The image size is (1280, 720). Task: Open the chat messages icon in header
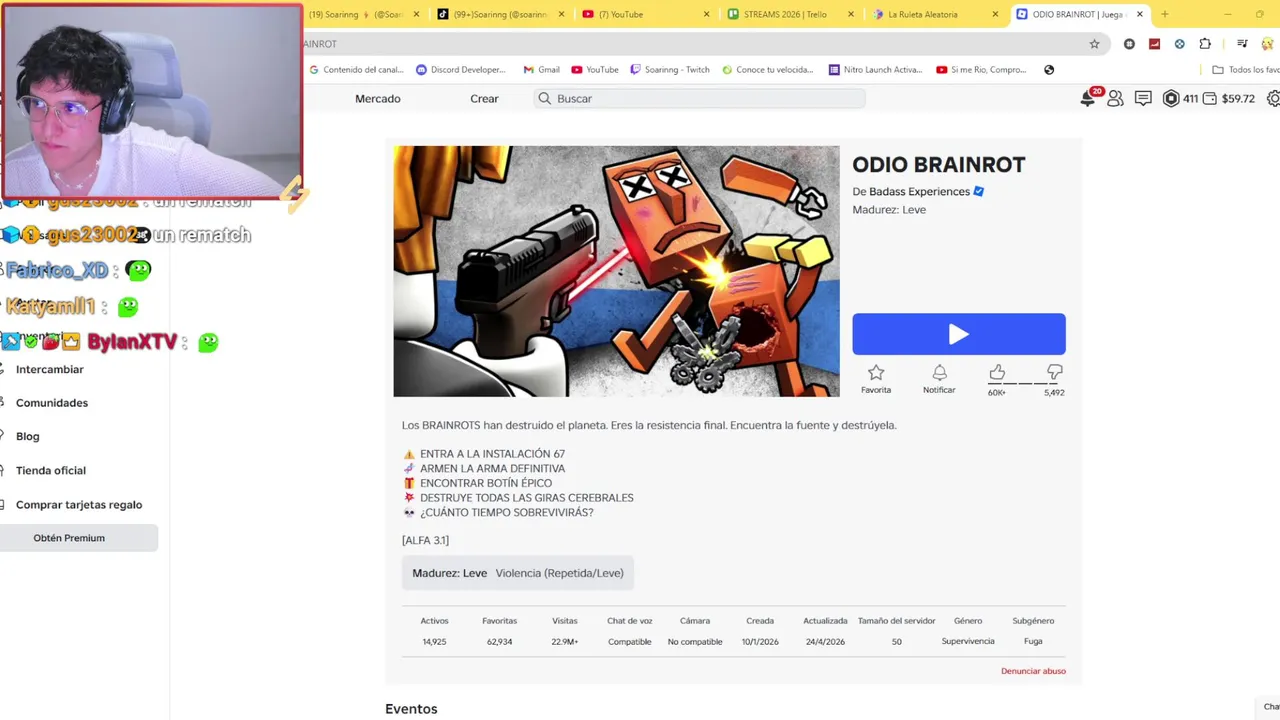pos(1143,98)
